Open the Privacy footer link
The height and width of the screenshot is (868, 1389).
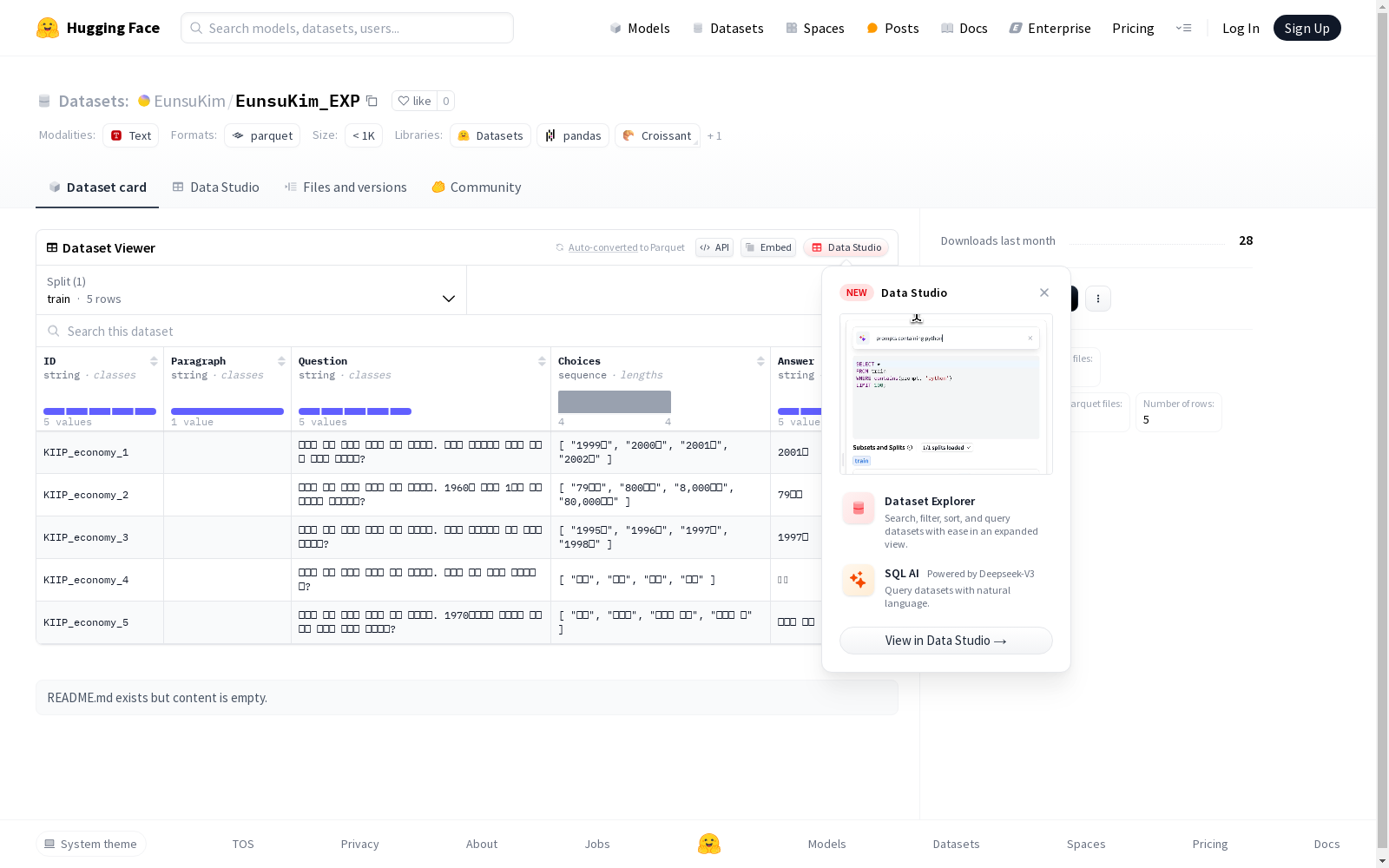click(x=360, y=844)
